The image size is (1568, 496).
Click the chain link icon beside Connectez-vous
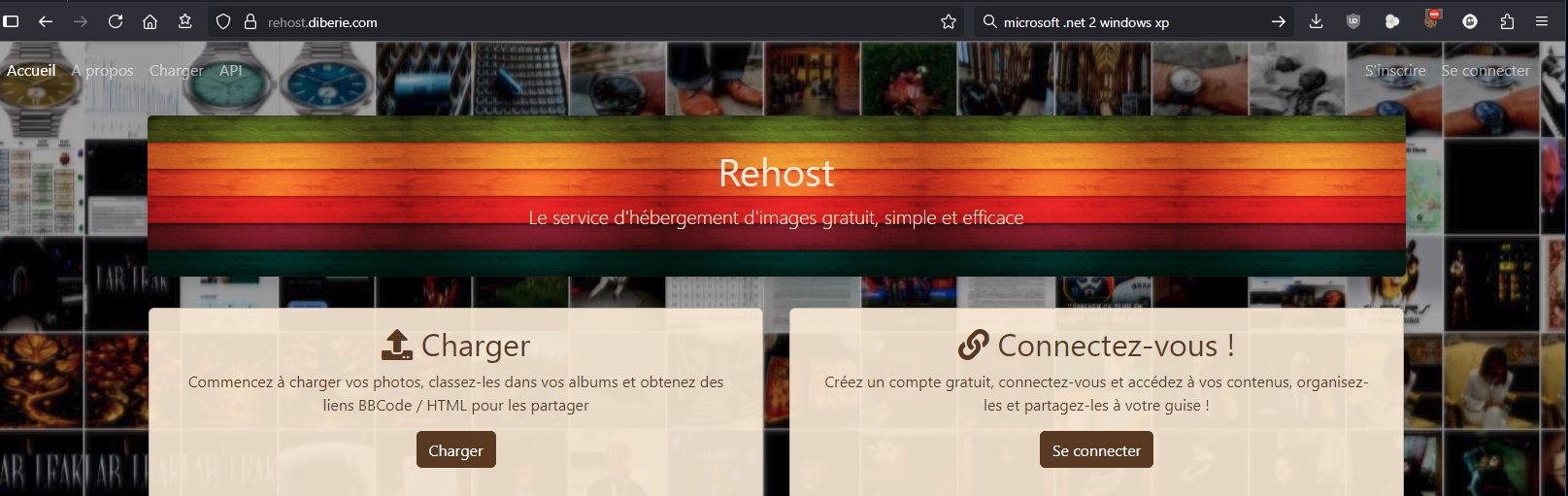coord(973,345)
